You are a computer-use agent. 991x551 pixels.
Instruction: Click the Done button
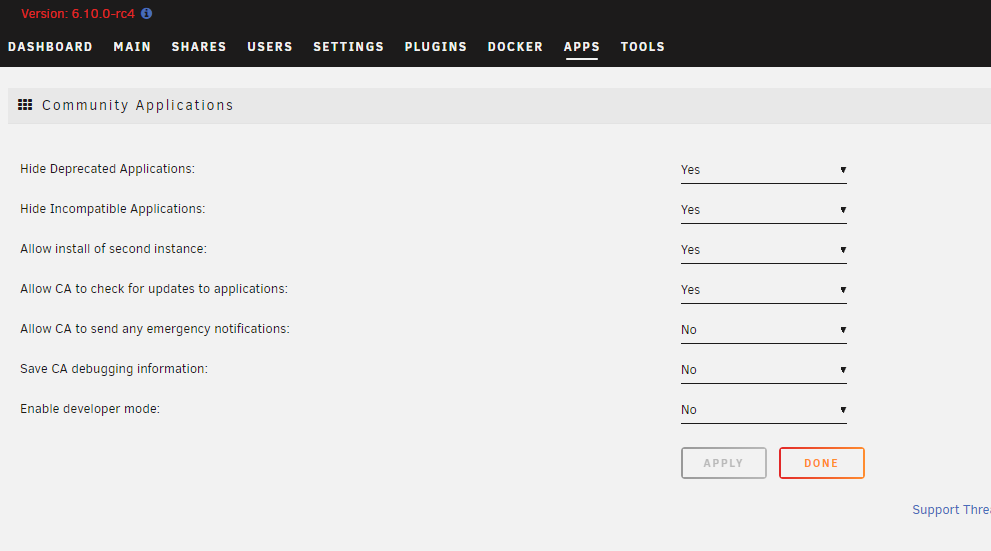click(x=822, y=463)
